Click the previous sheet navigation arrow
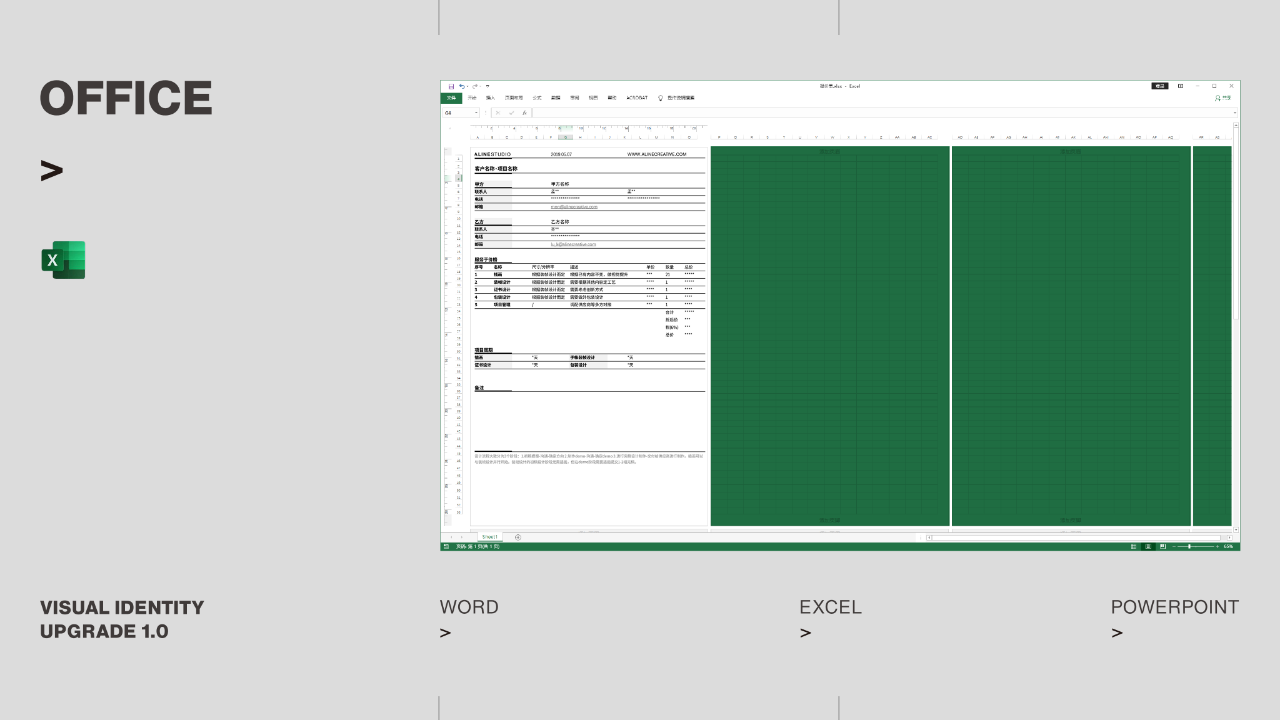This screenshot has height=720, width=1280. click(x=451, y=537)
